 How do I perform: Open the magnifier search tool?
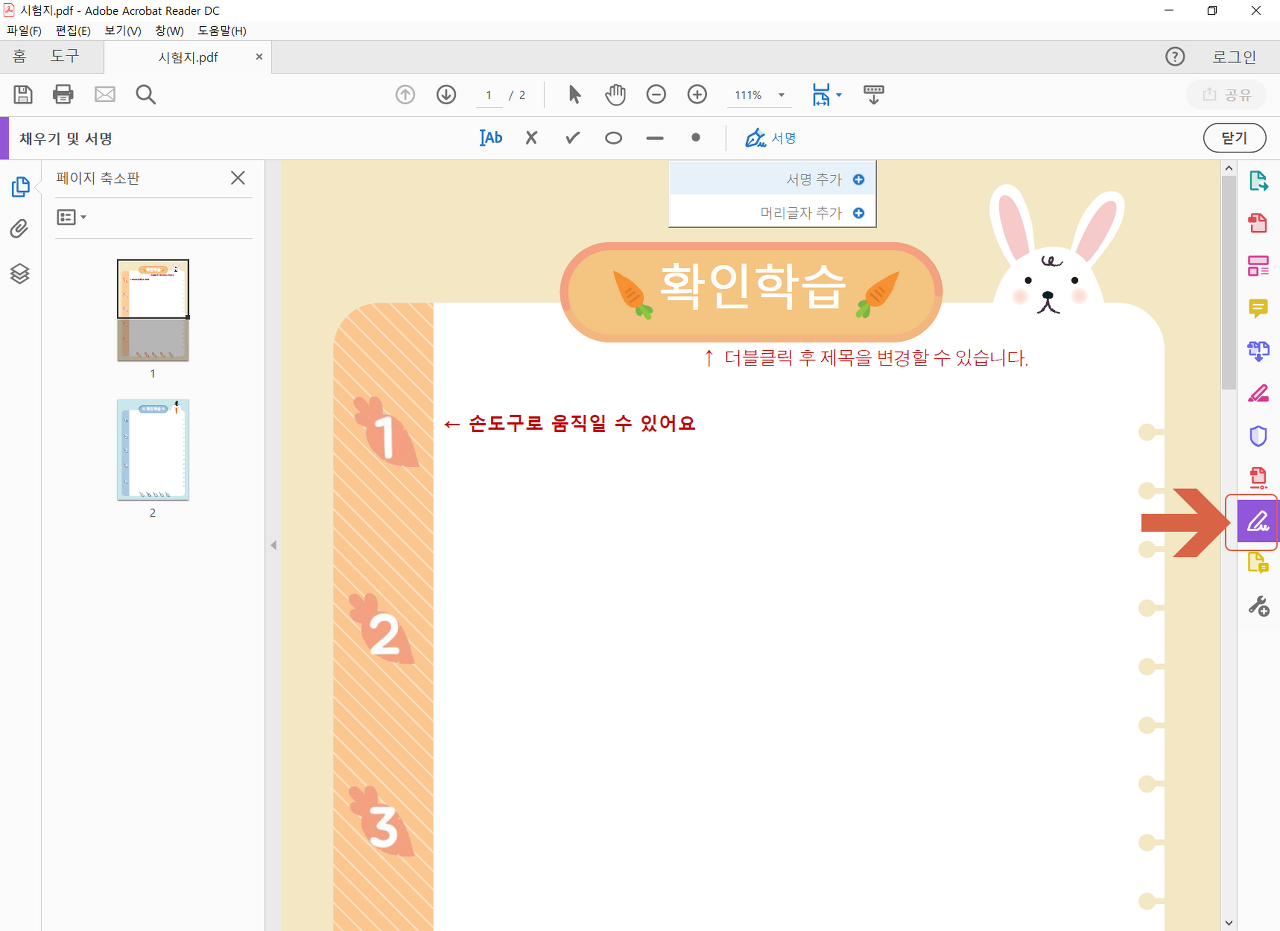point(146,95)
